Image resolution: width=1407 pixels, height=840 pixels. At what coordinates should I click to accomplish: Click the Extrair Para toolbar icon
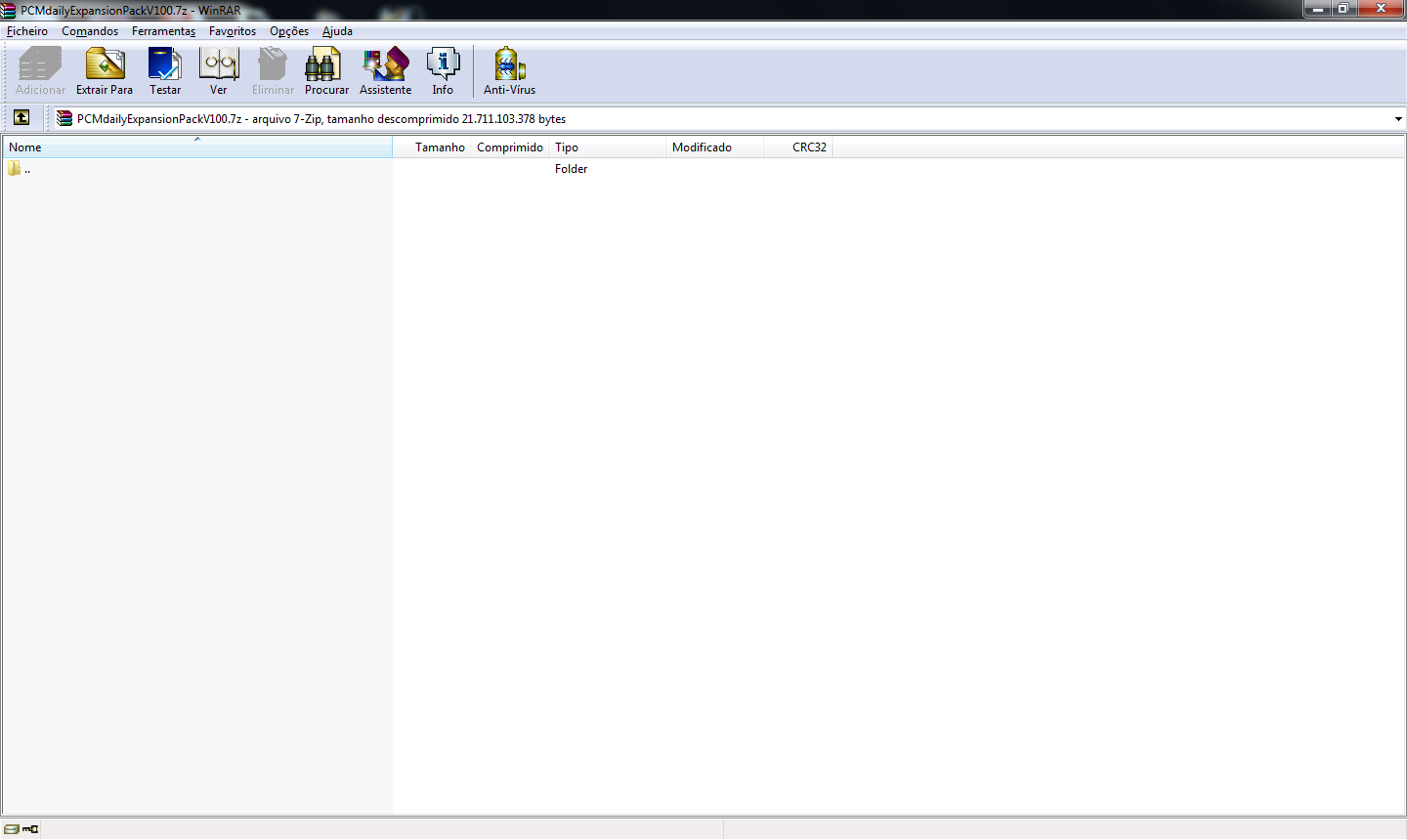tap(105, 71)
